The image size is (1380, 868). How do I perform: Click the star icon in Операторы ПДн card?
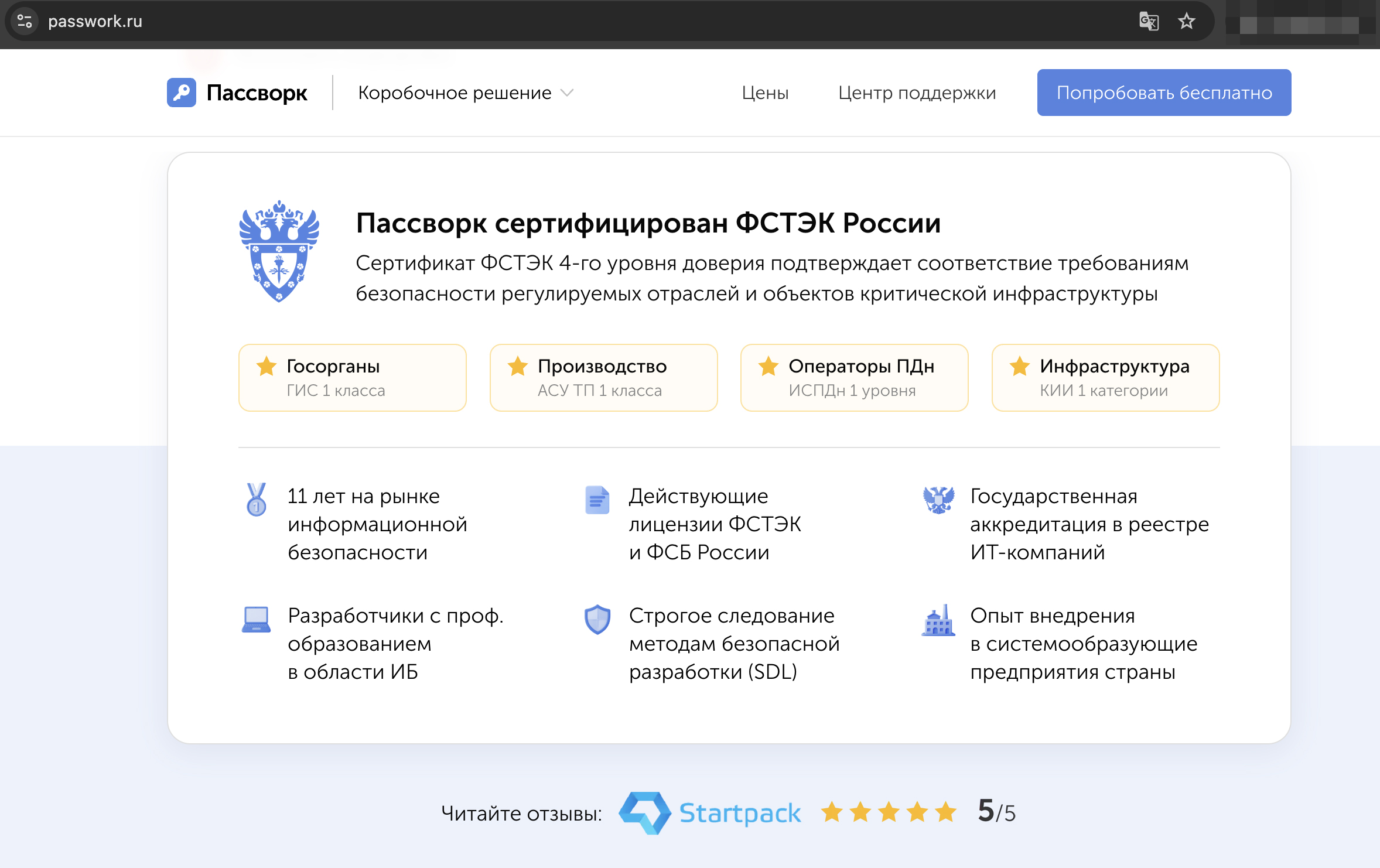pos(768,366)
